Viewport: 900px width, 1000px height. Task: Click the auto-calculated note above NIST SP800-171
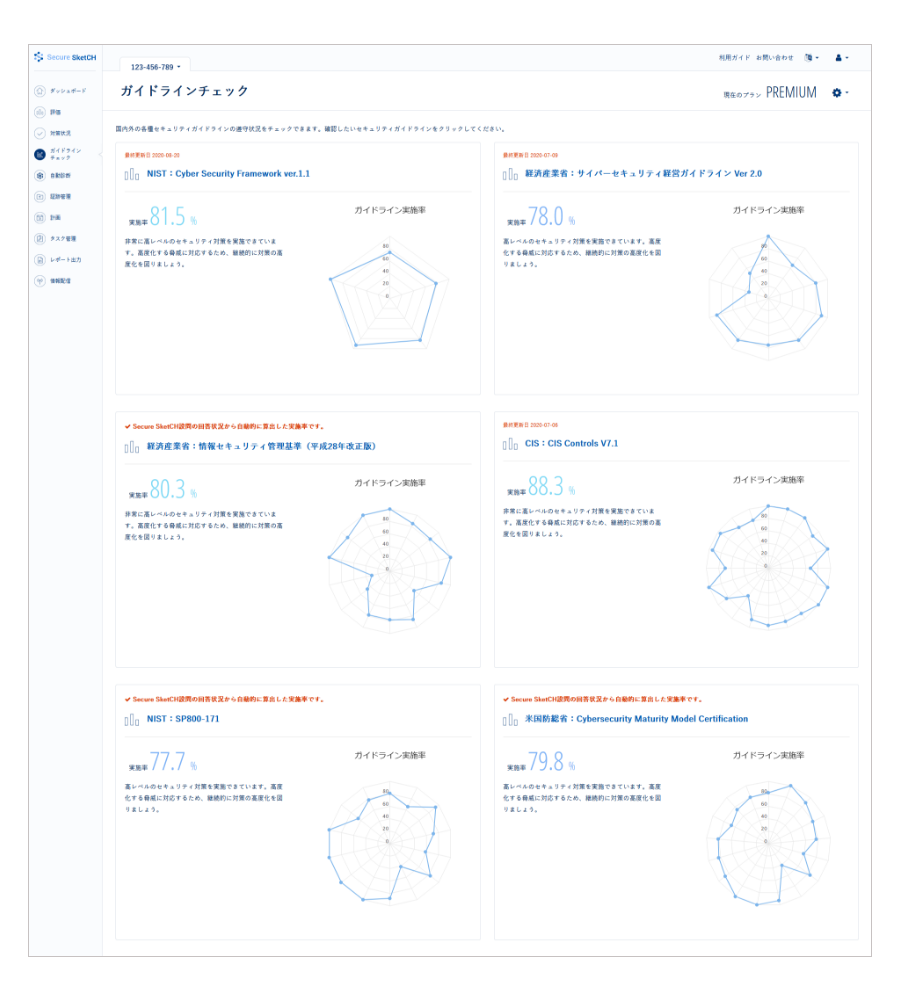click(x=225, y=700)
